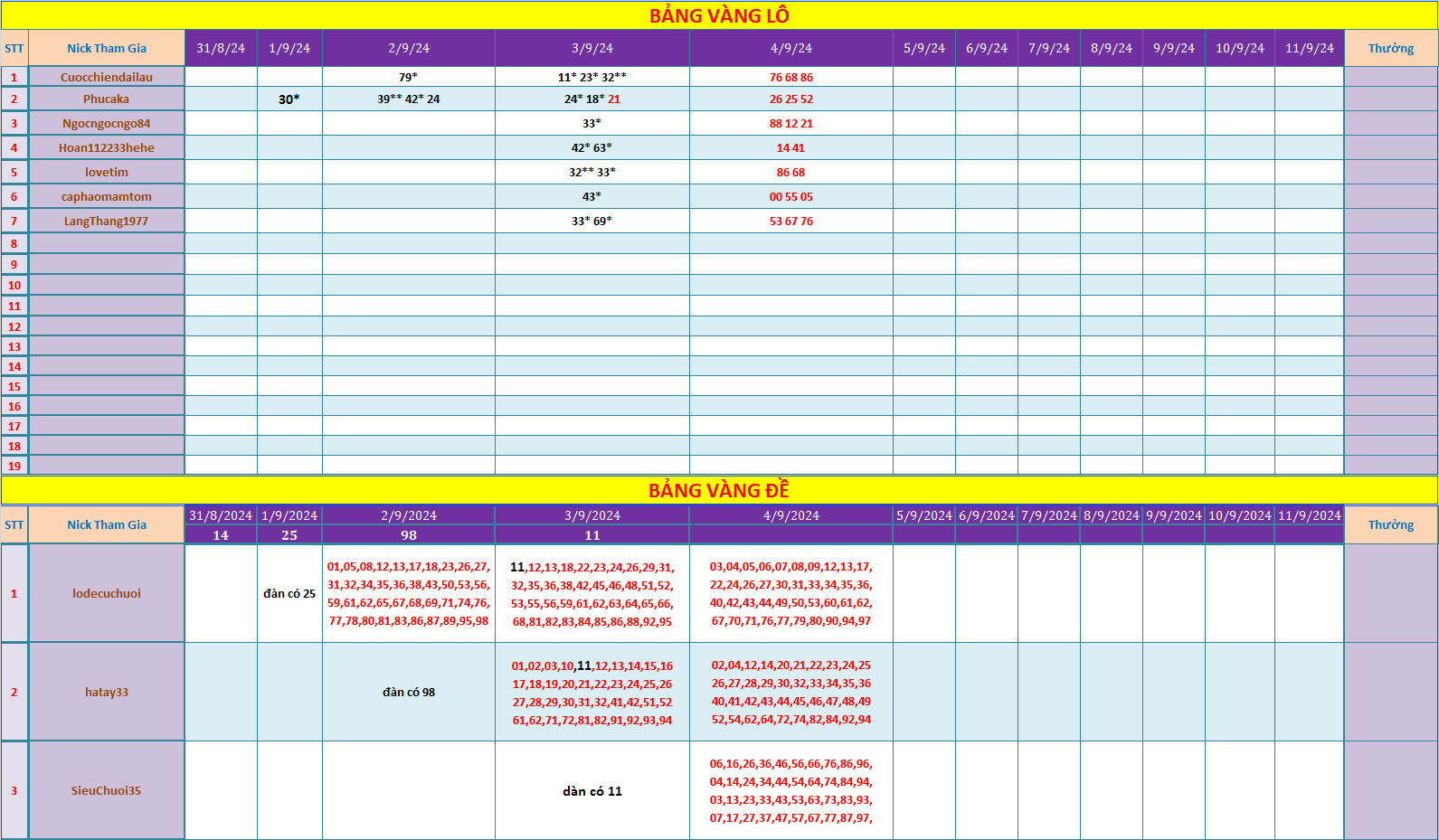Click the Thưởng header in Đề table
The height and width of the screenshot is (840, 1439).
1391,524
